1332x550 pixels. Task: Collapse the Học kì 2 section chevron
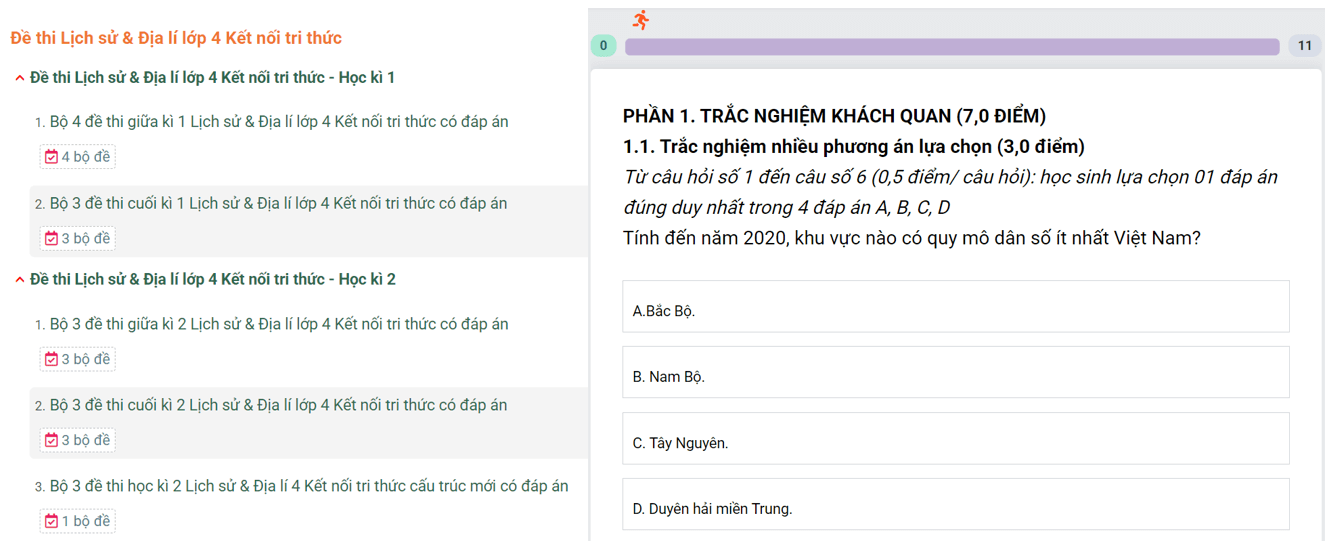coord(20,280)
